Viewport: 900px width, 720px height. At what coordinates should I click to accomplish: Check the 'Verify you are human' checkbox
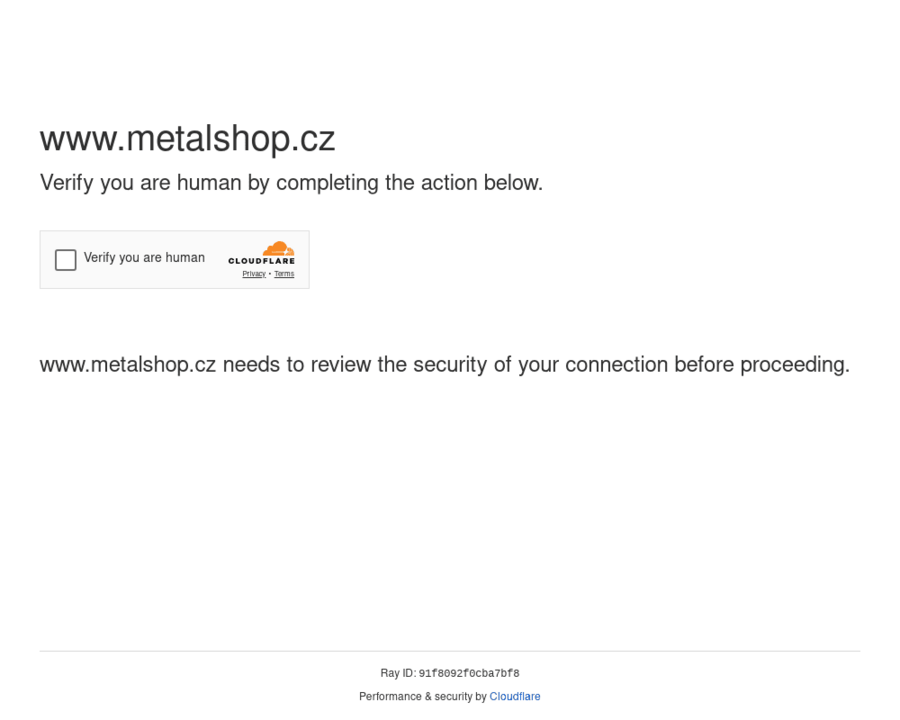(66, 260)
